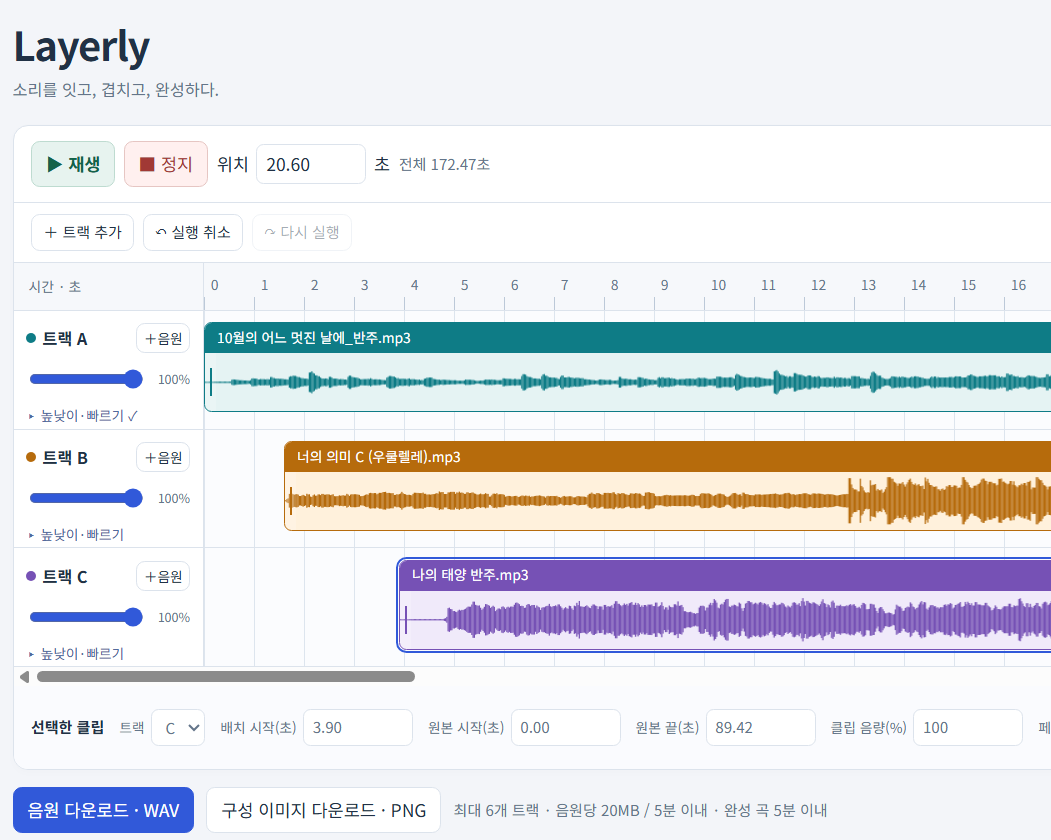Undo with the 실행 취소 button
This screenshot has height=840, width=1051.
pos(193,233)
